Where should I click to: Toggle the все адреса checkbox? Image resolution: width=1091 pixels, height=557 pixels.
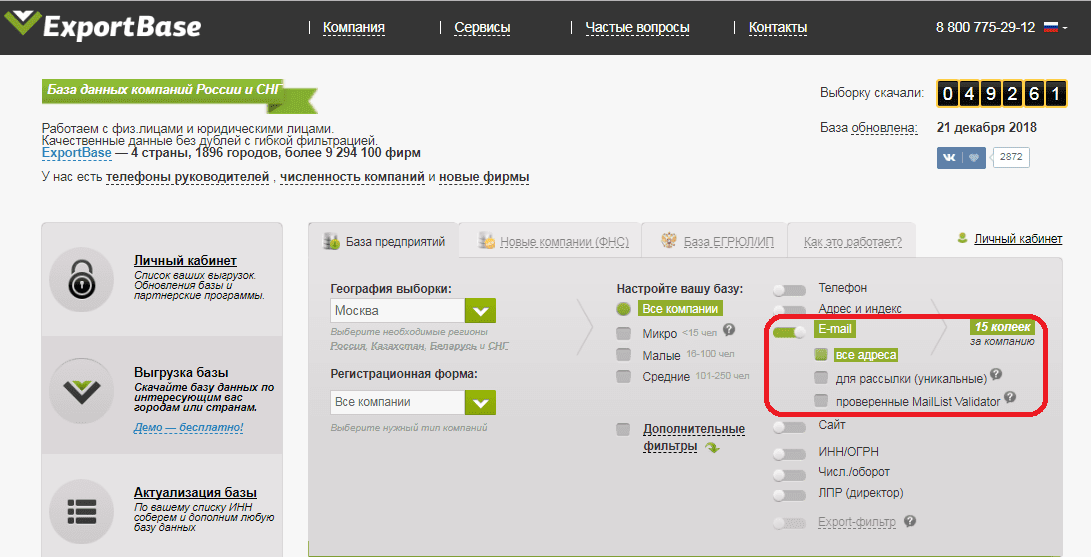pos(821,355)
